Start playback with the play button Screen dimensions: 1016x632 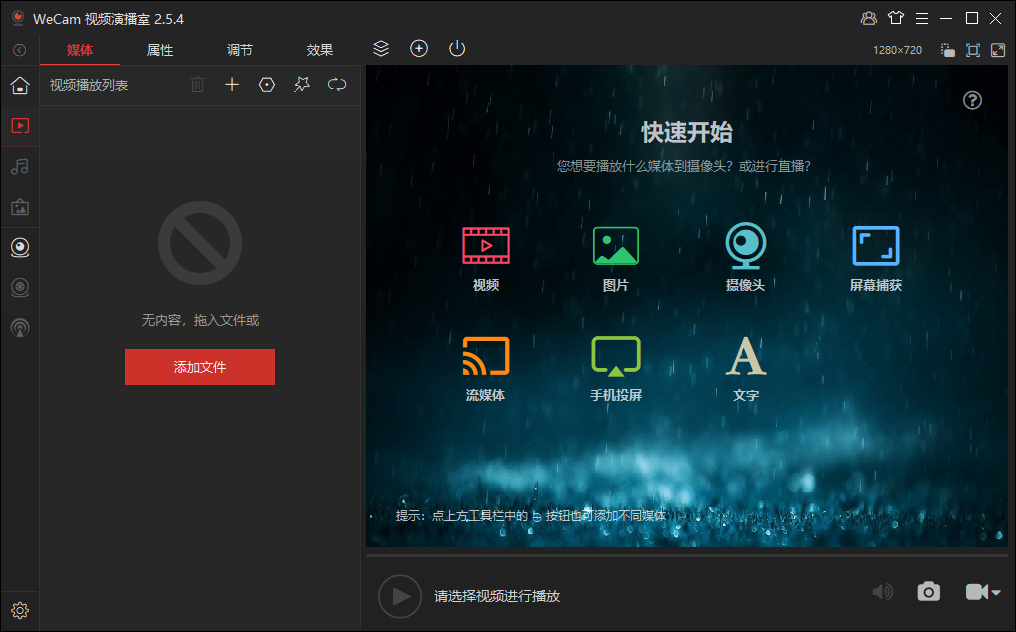tap(400, 596)
